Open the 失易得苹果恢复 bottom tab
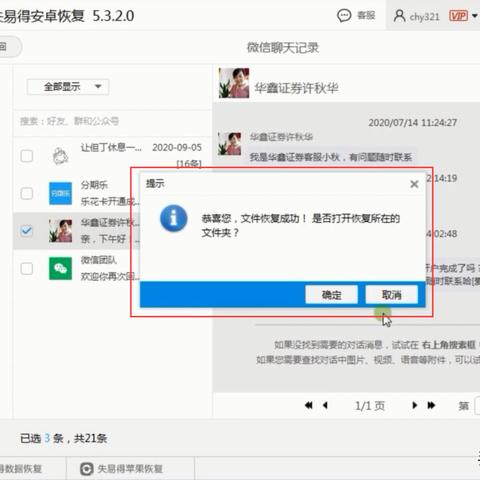480x480 pixels. coord(130,469)
